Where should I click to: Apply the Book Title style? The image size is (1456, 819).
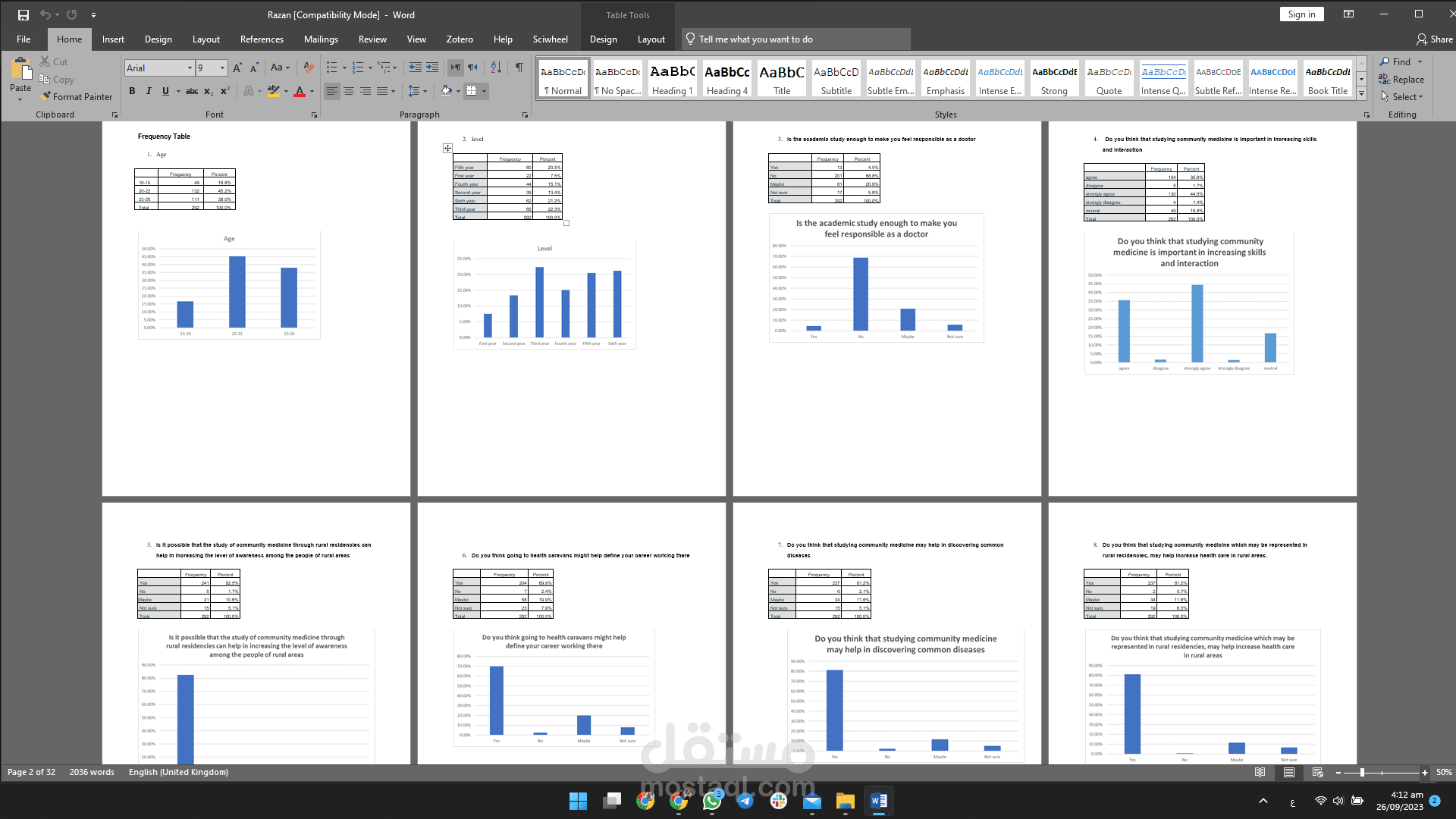pyautogui.click(x=1327, y=79)
